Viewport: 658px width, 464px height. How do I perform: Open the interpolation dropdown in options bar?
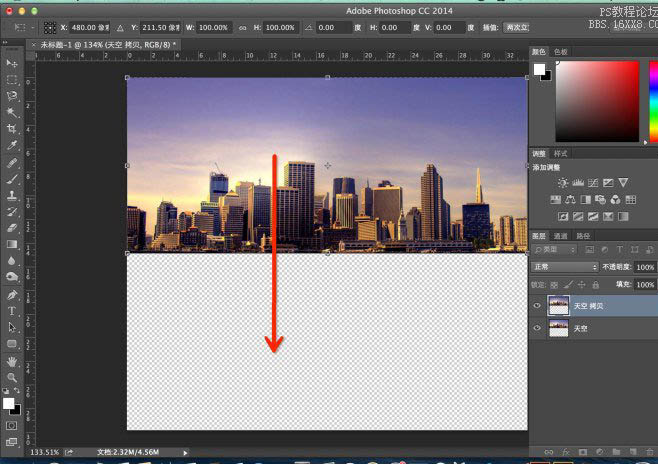[517, 28]
